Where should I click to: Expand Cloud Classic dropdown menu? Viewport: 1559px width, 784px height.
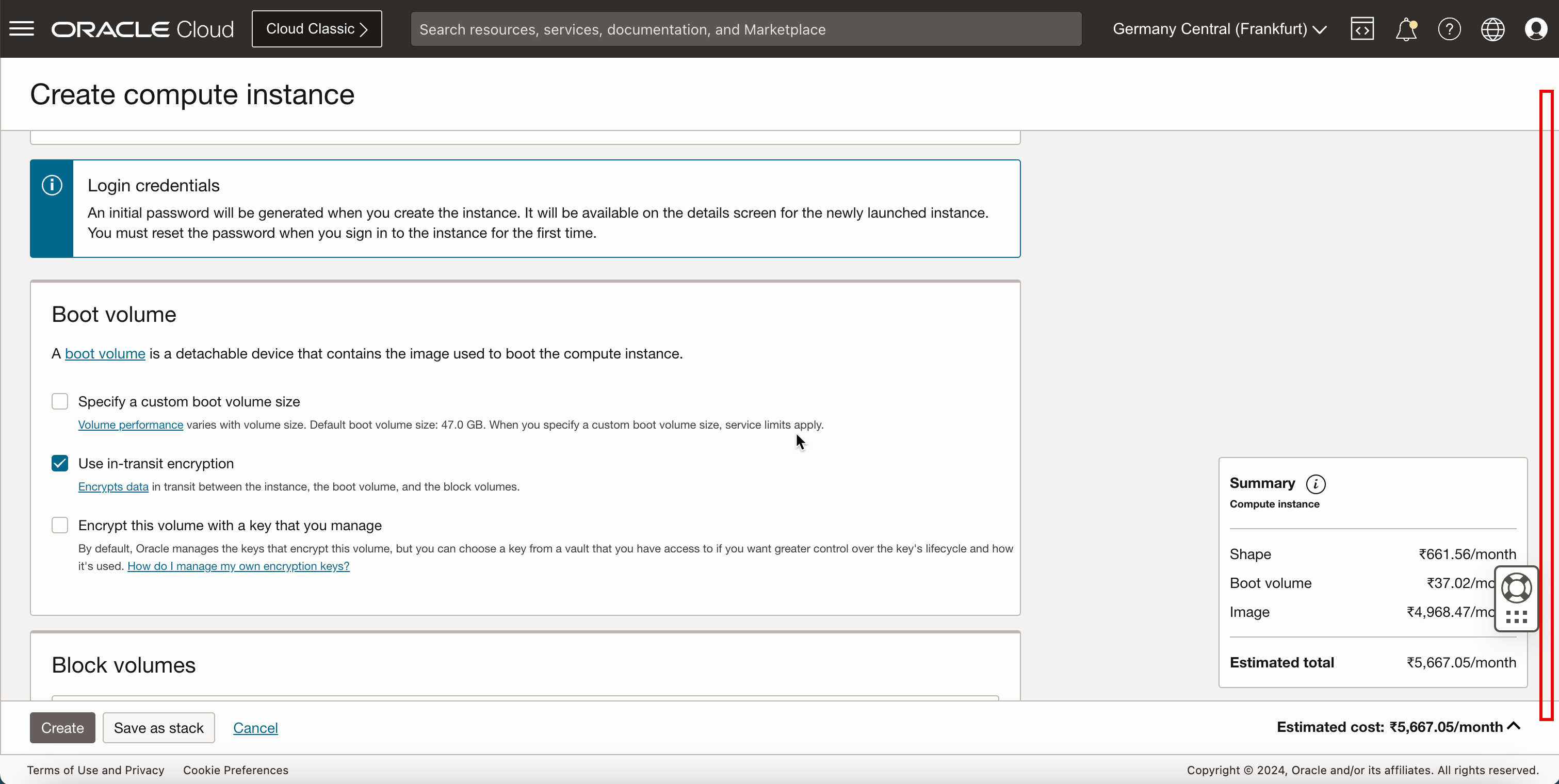(x=317, y=29)
